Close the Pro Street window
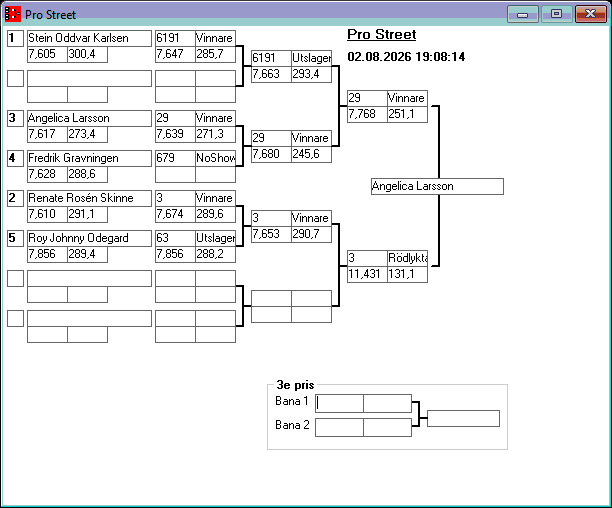The image size is (612, 508). (590, 14)
